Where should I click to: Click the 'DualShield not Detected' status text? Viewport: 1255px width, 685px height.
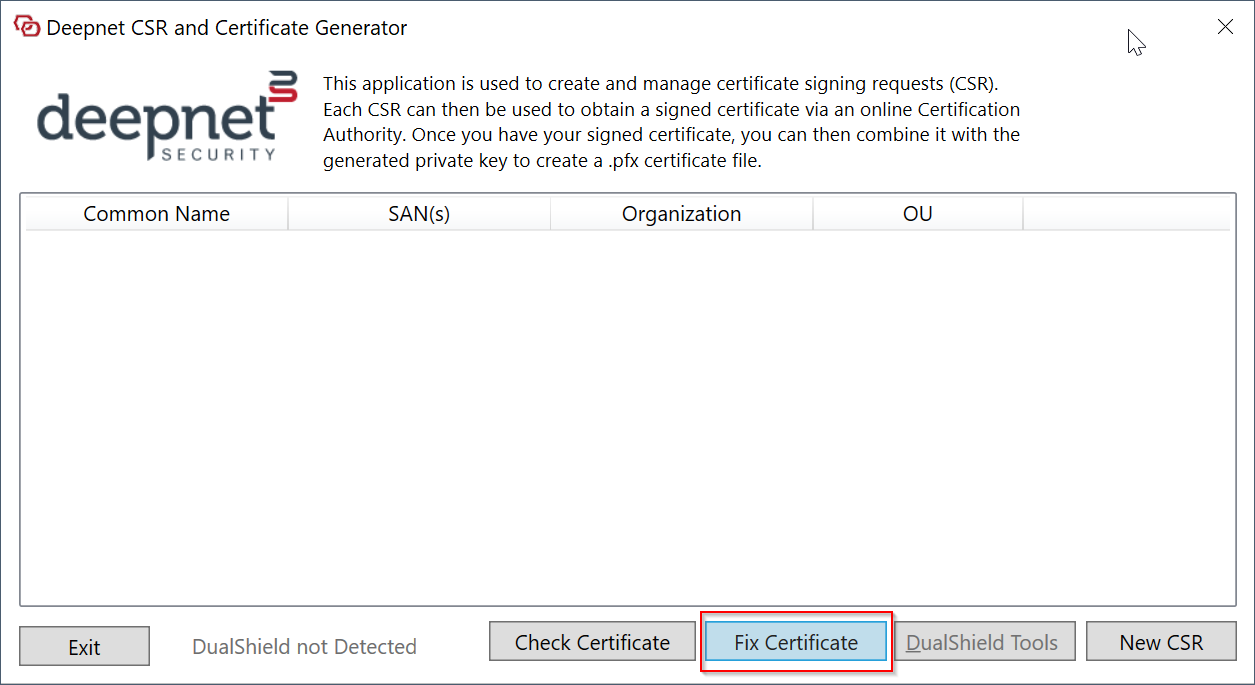click(x=304, y=647)
